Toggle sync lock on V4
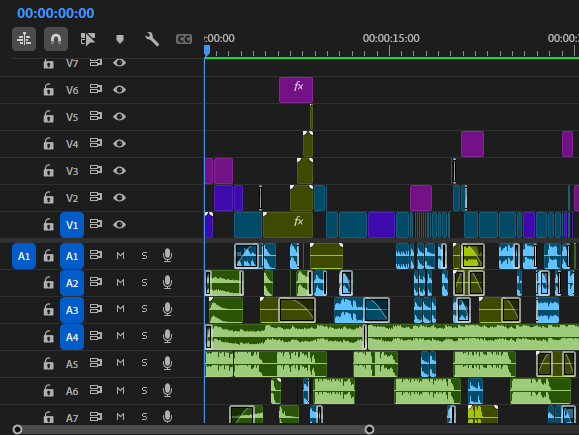 [x=96, y=143]
